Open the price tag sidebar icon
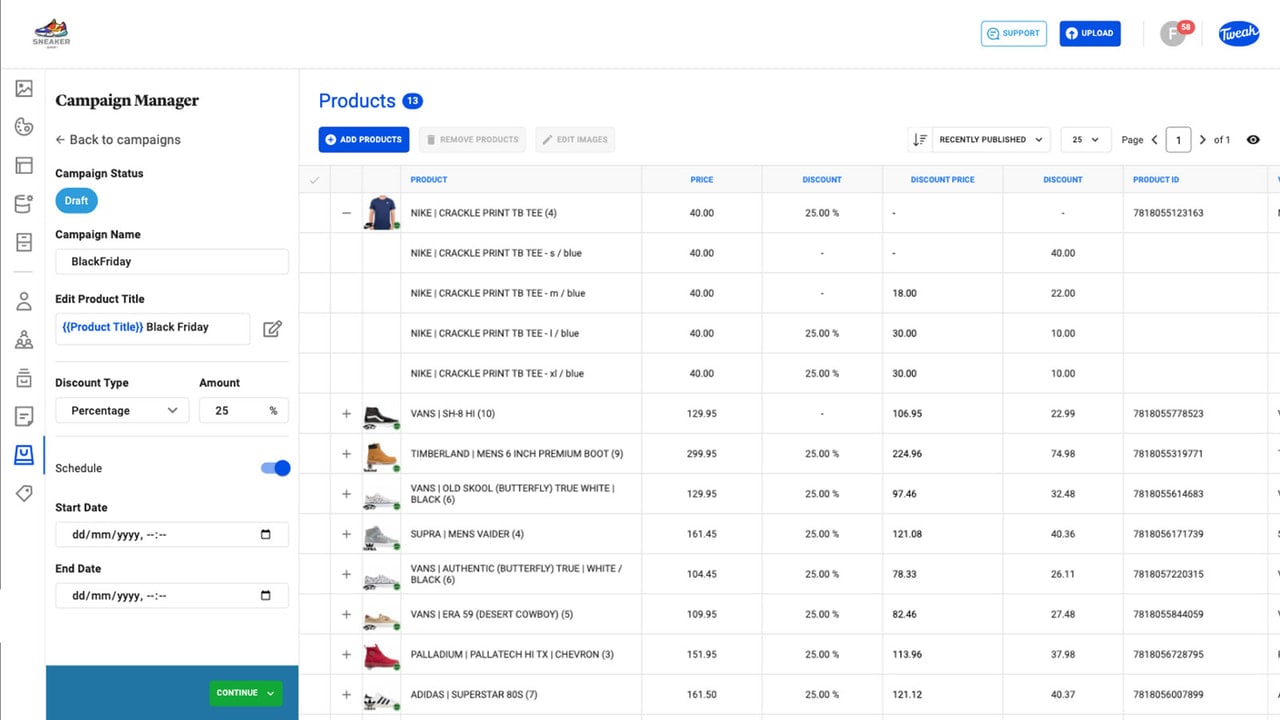The image size is (1280, 720). pyautogui.click(x=24, y=493)
